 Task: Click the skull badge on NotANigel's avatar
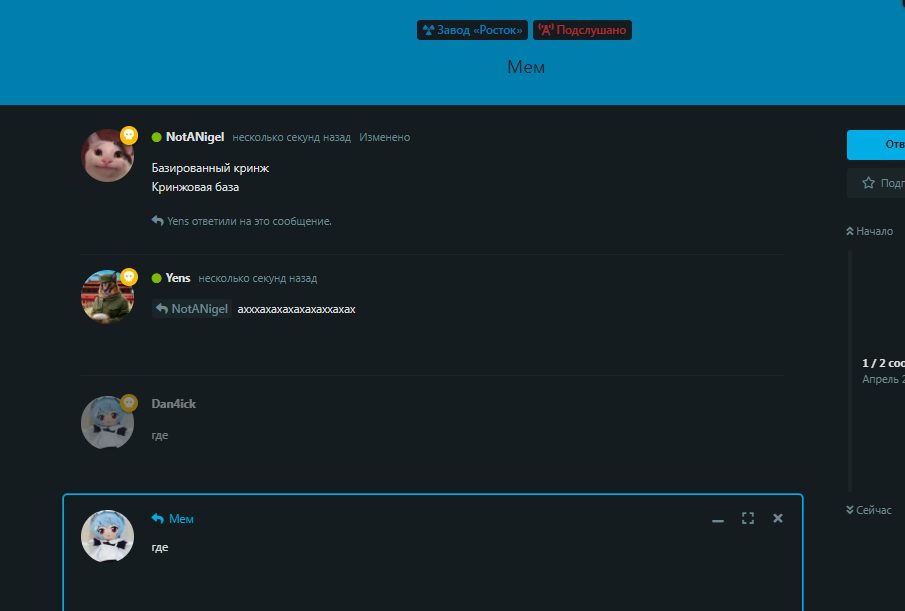tap(129, 135)
